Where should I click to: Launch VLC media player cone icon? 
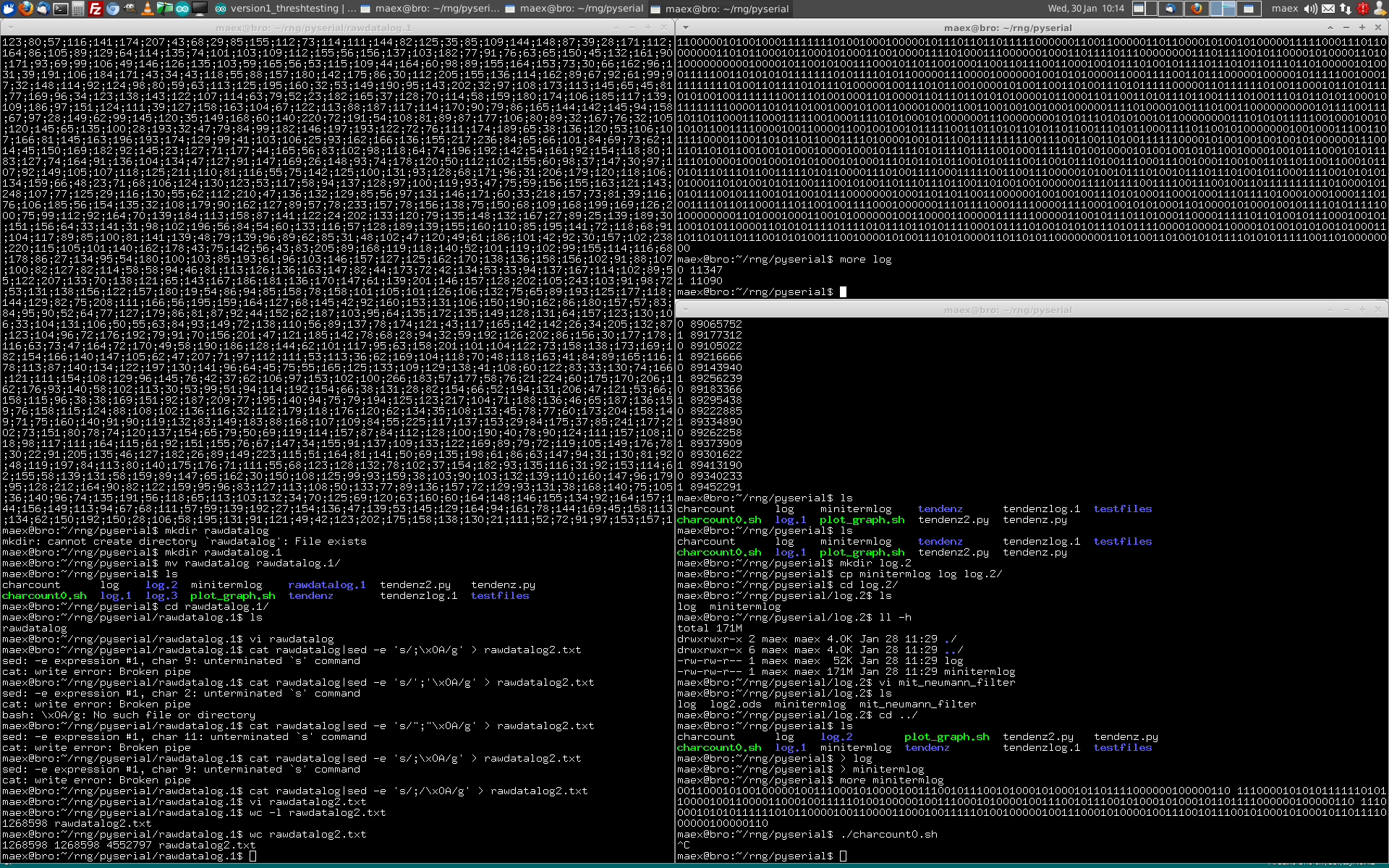(x=148, y=9)
